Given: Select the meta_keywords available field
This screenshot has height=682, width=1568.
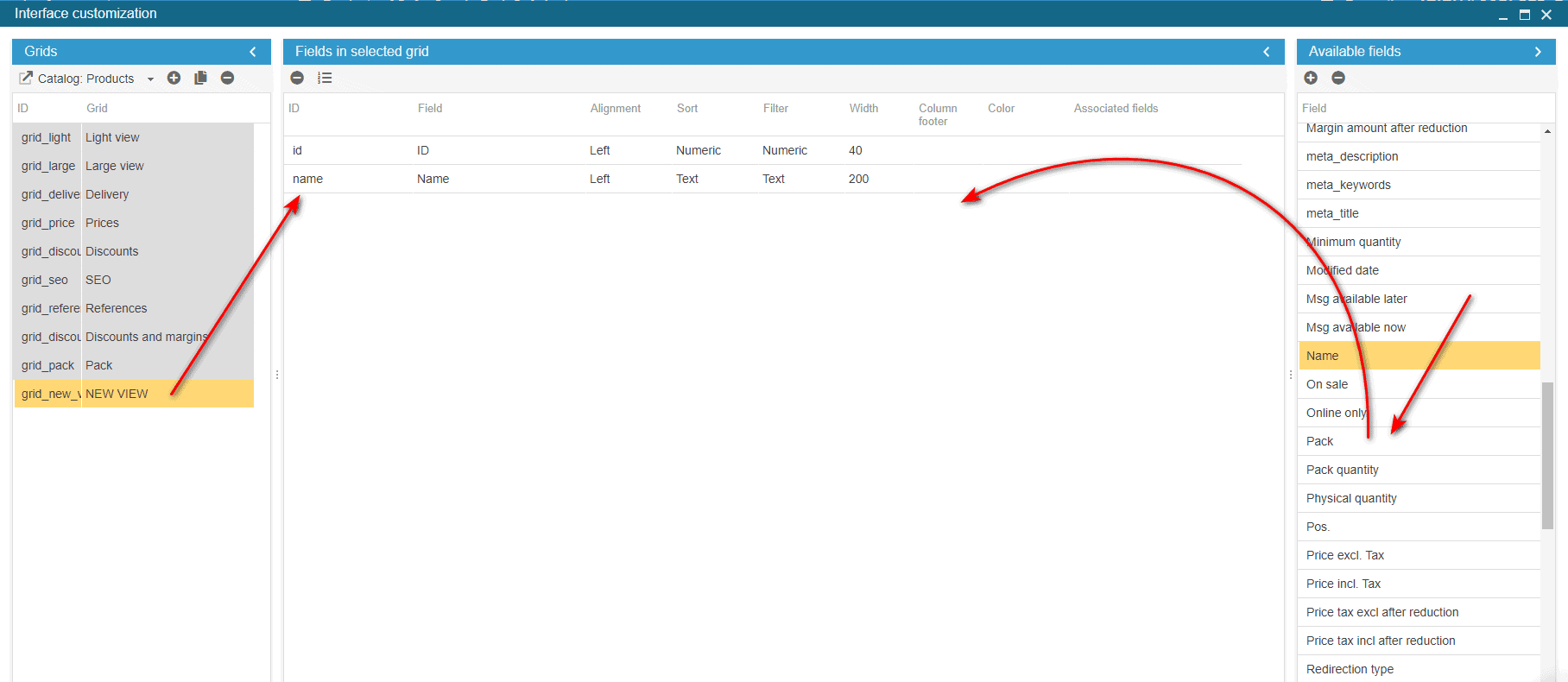Looking at the screenshot, I should [x=1349, y=185].
